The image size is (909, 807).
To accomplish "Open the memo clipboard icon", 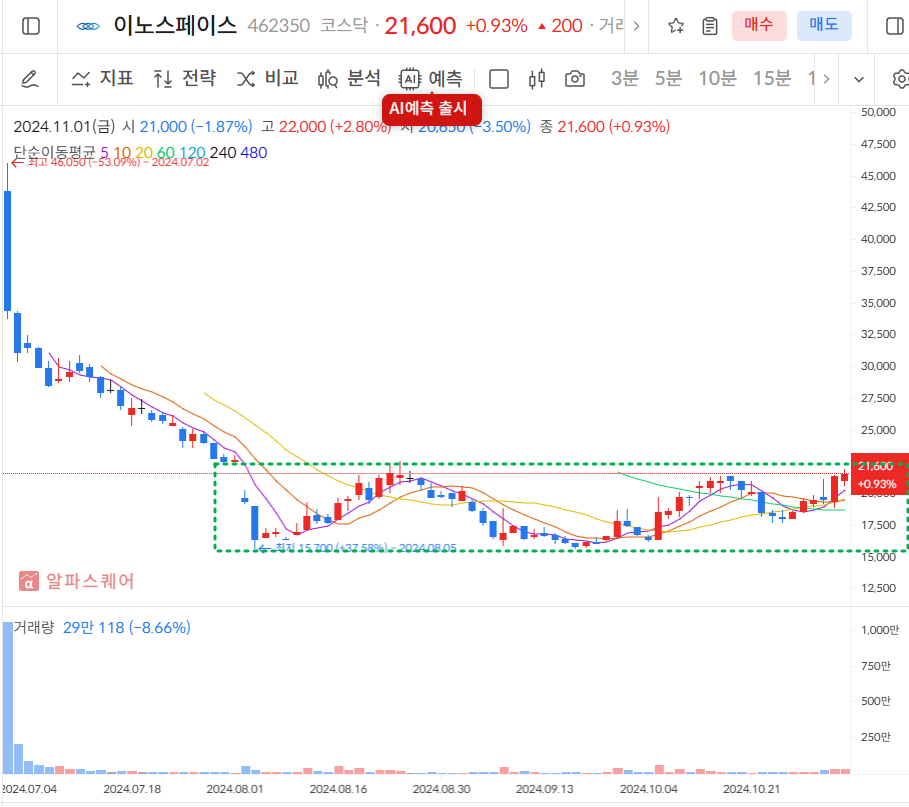I will 710,26.
